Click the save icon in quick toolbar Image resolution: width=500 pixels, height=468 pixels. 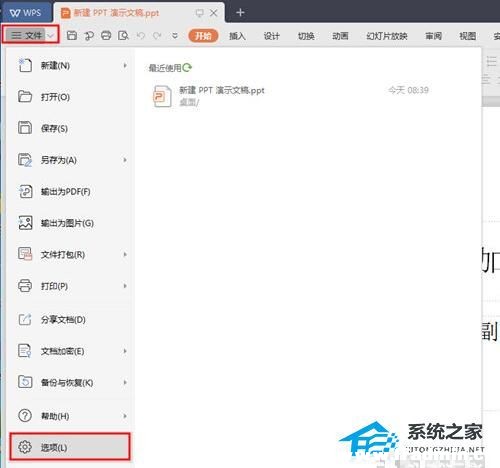pyautogui.click(x=72, y=35)
